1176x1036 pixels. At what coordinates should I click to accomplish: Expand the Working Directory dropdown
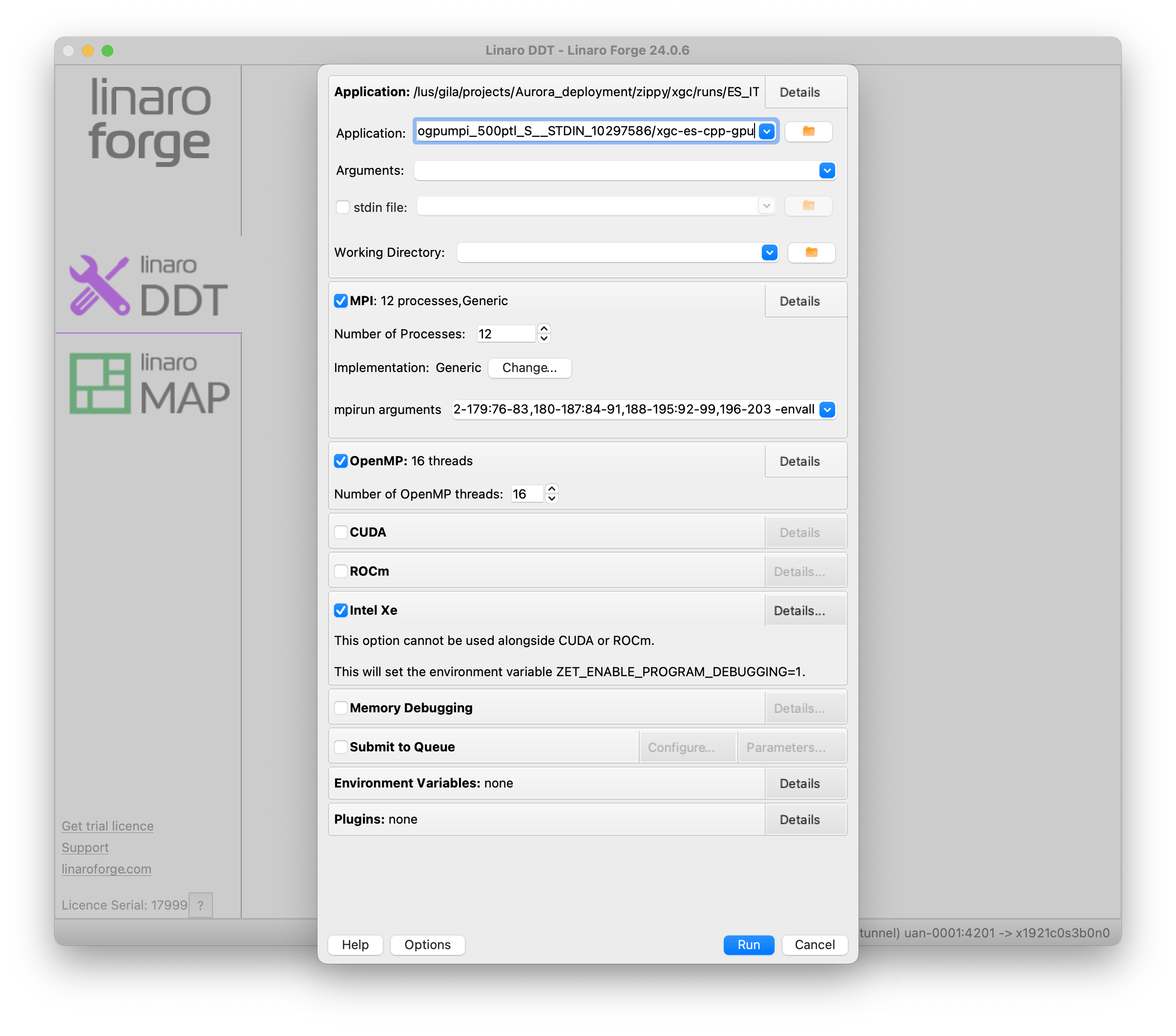click(x=769, y=252)
